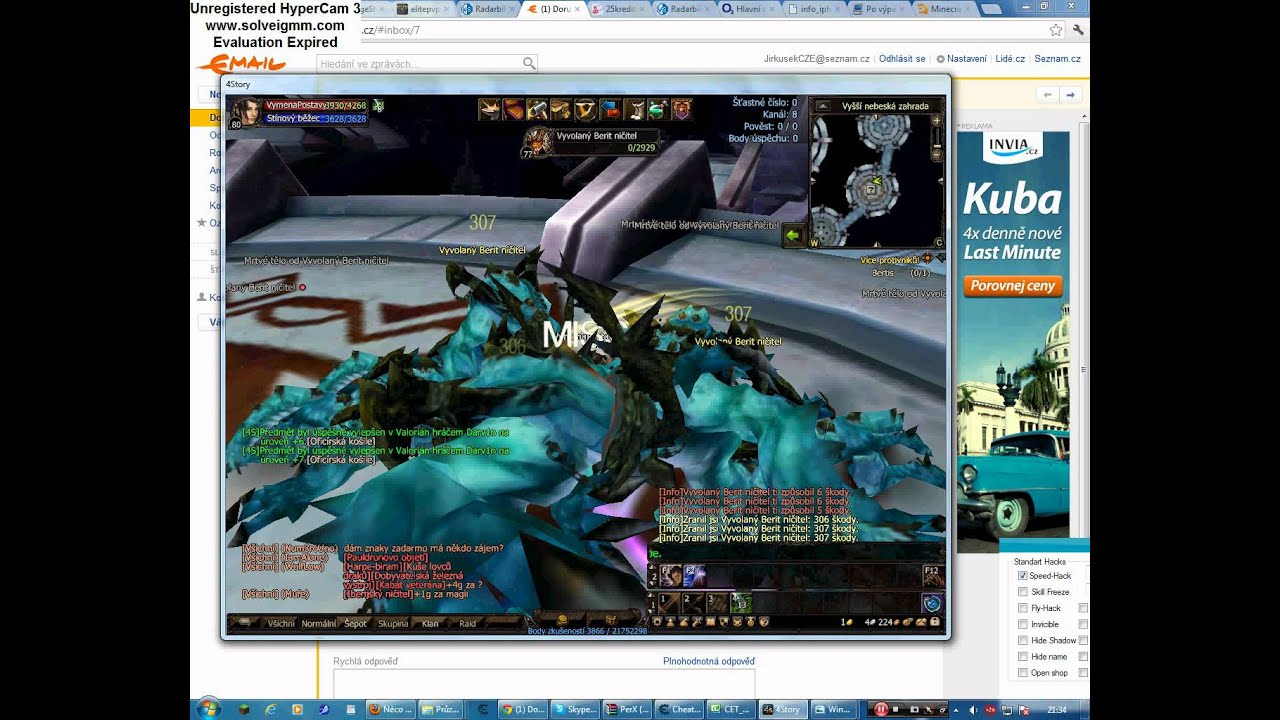Select the player character portrait
Image resolution: width=1280 pixels, height=720 pixels.
246,112
